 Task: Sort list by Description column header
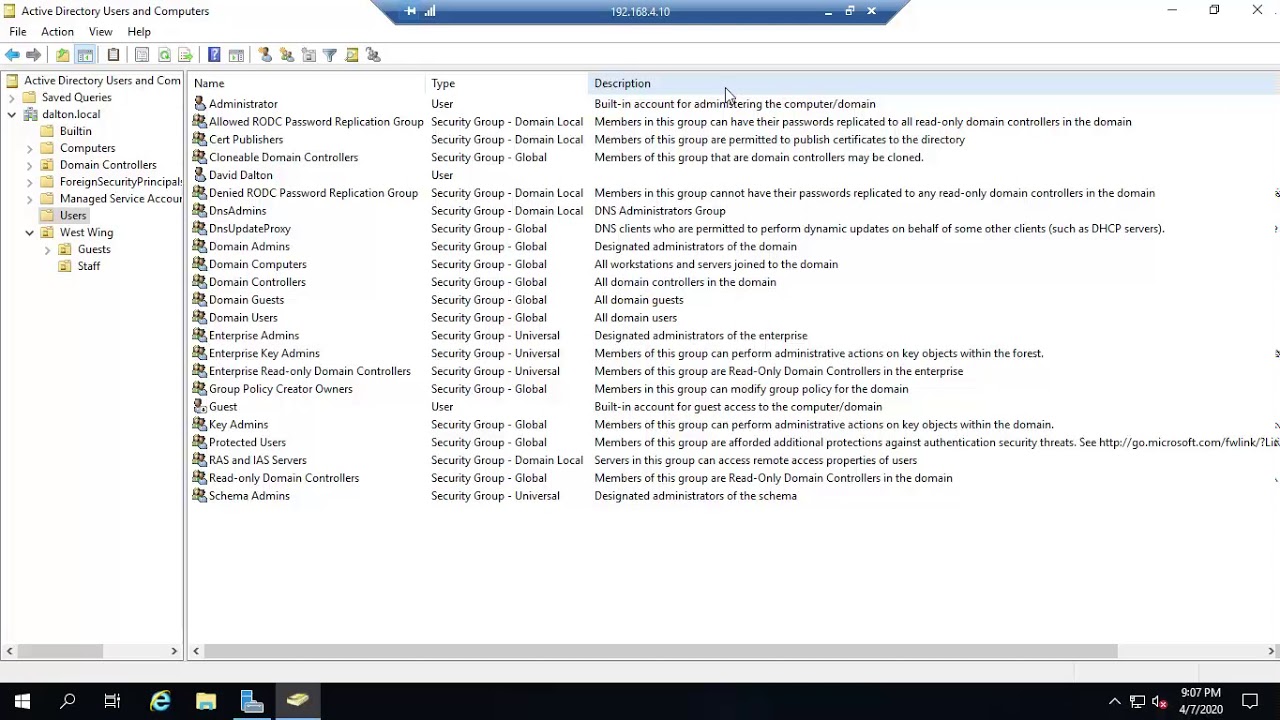point(934,83)
